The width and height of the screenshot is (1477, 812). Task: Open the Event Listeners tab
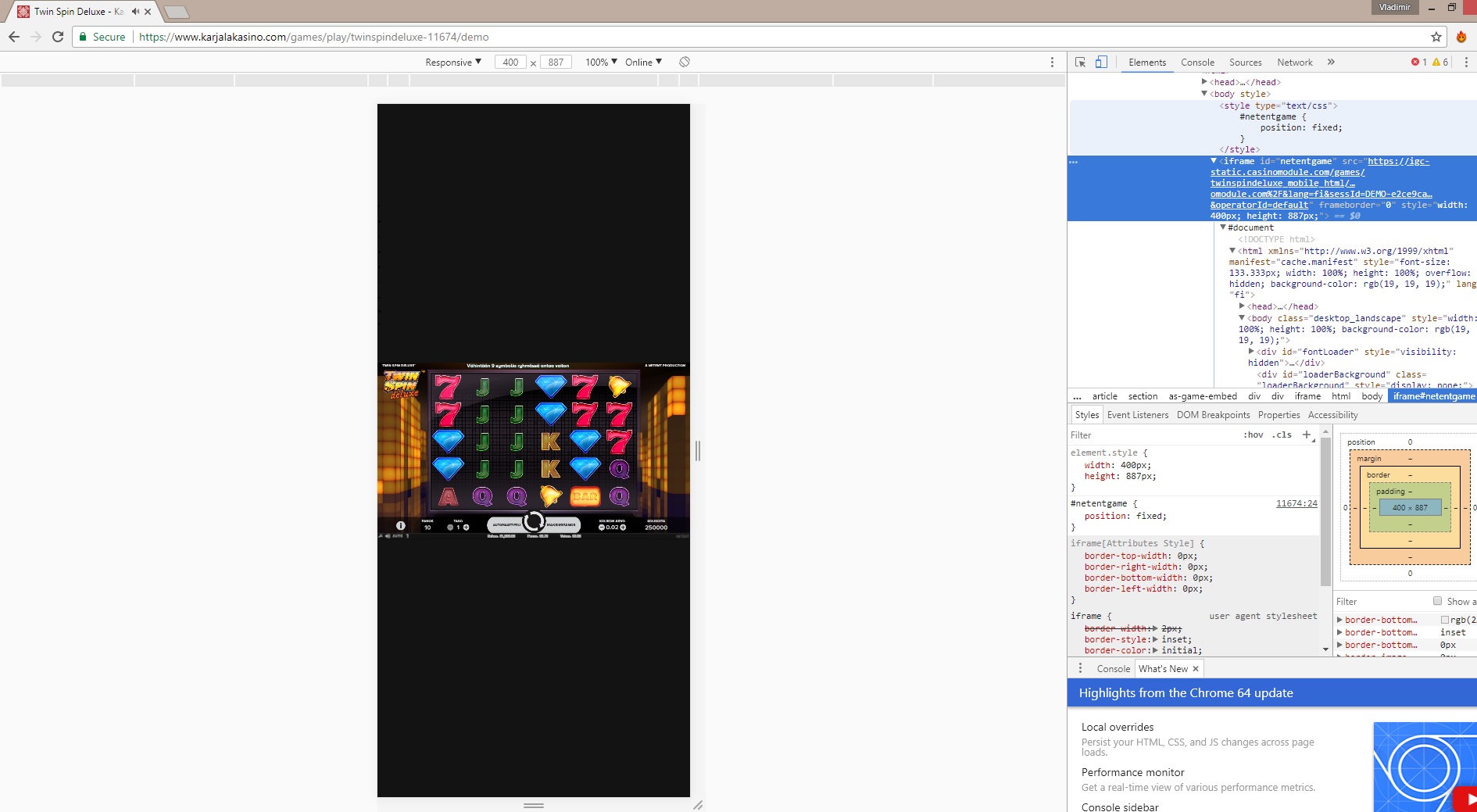pos(1137,415)
